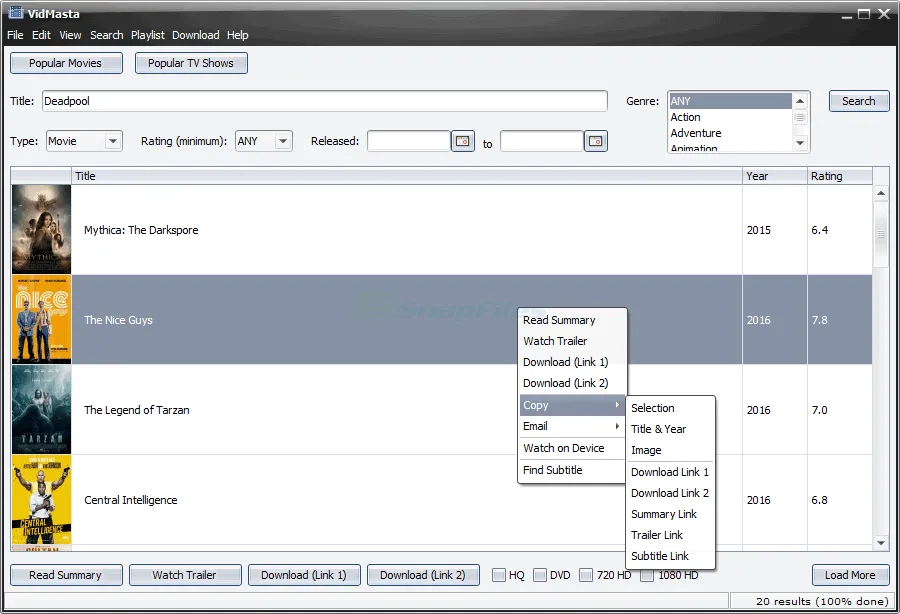Open the Help menu
This screenshot has height=614, width=900.
pos(238,35)
